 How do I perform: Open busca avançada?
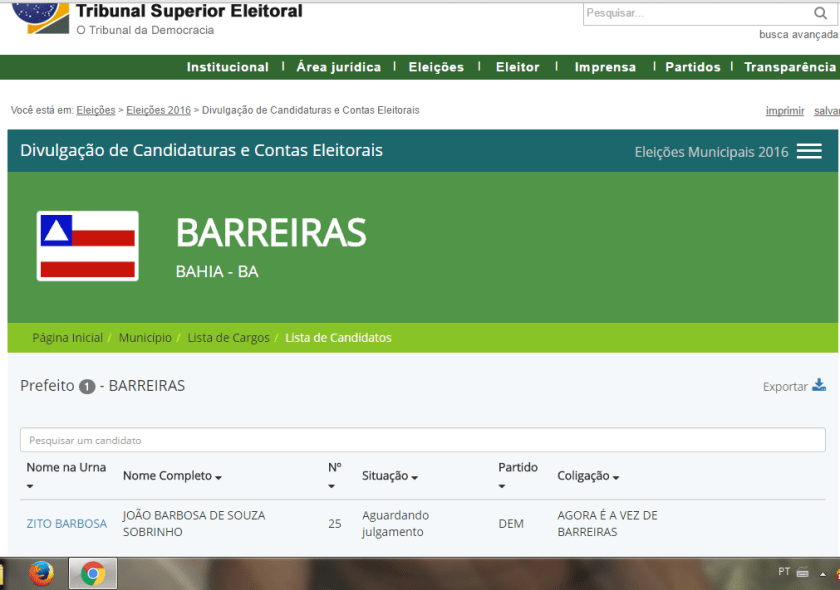(x=796, y=33)
